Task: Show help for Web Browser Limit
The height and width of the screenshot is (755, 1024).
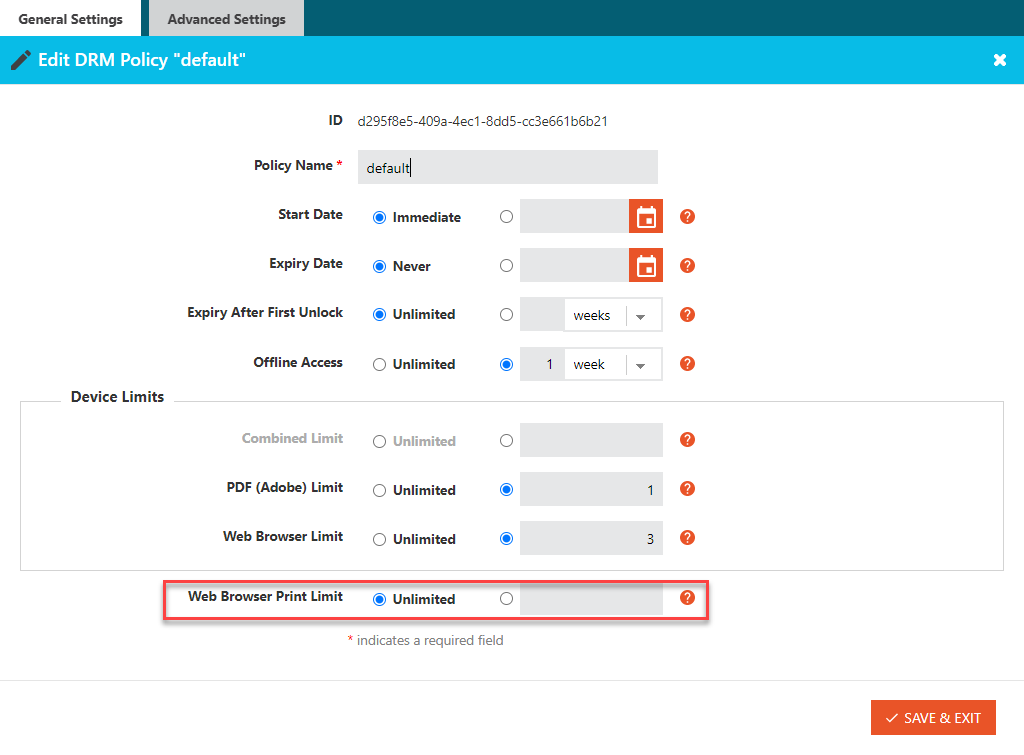Action: click(x=687, y=538)
